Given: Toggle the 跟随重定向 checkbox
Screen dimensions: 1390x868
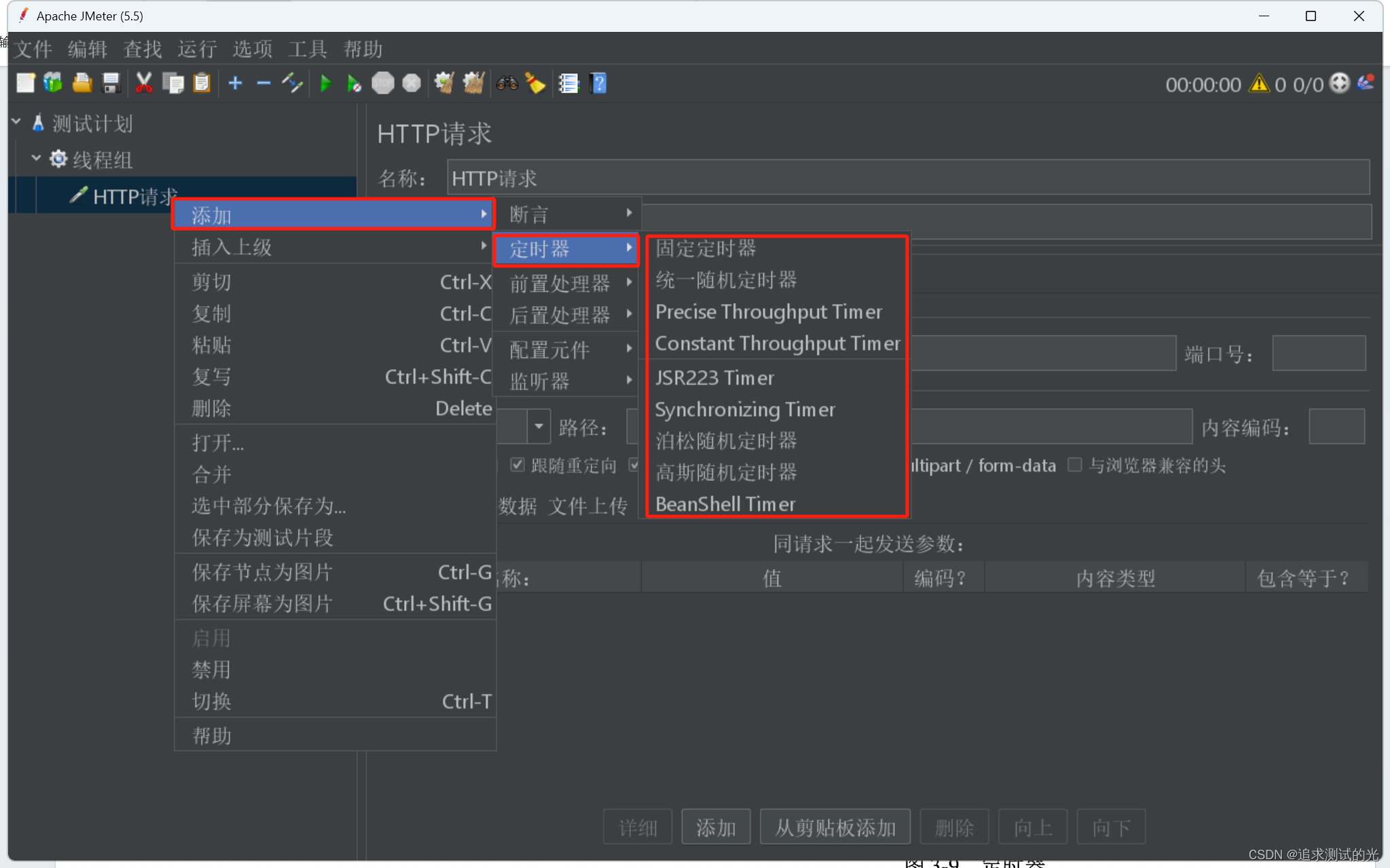Looking at the screenshot, I should (517, 465).
